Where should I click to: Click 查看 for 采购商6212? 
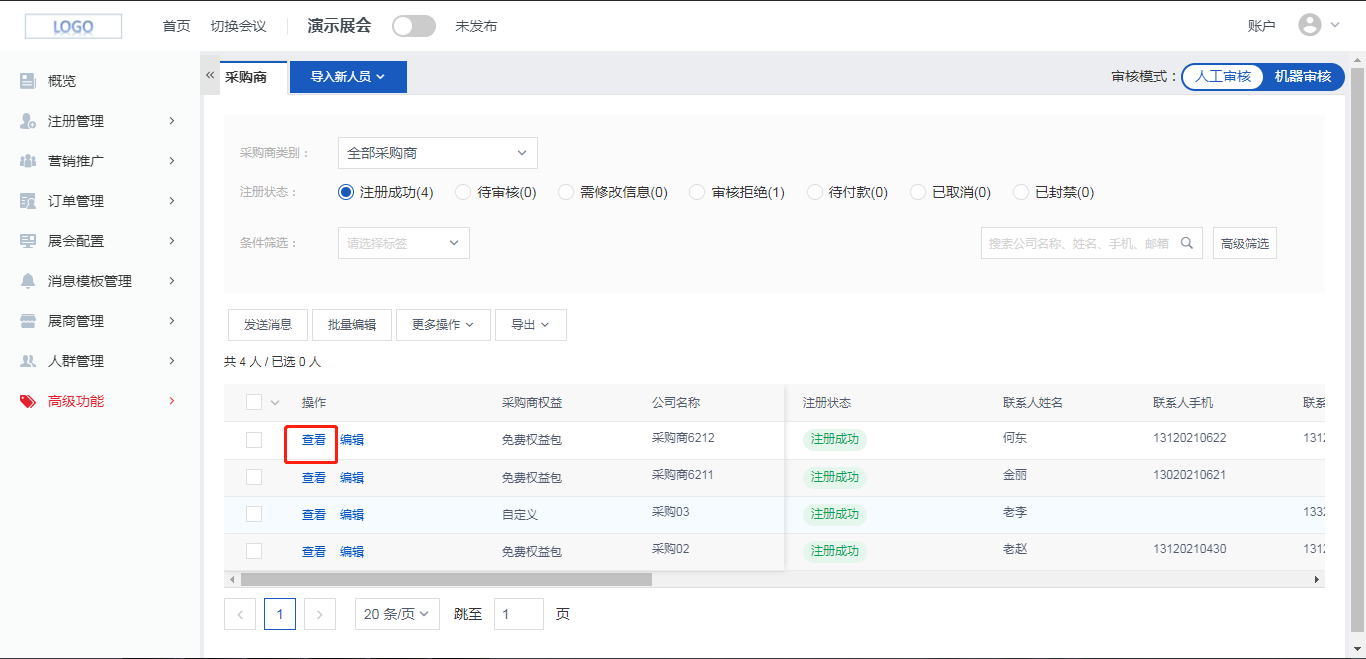pyautogui.click(x=314, y=440)
